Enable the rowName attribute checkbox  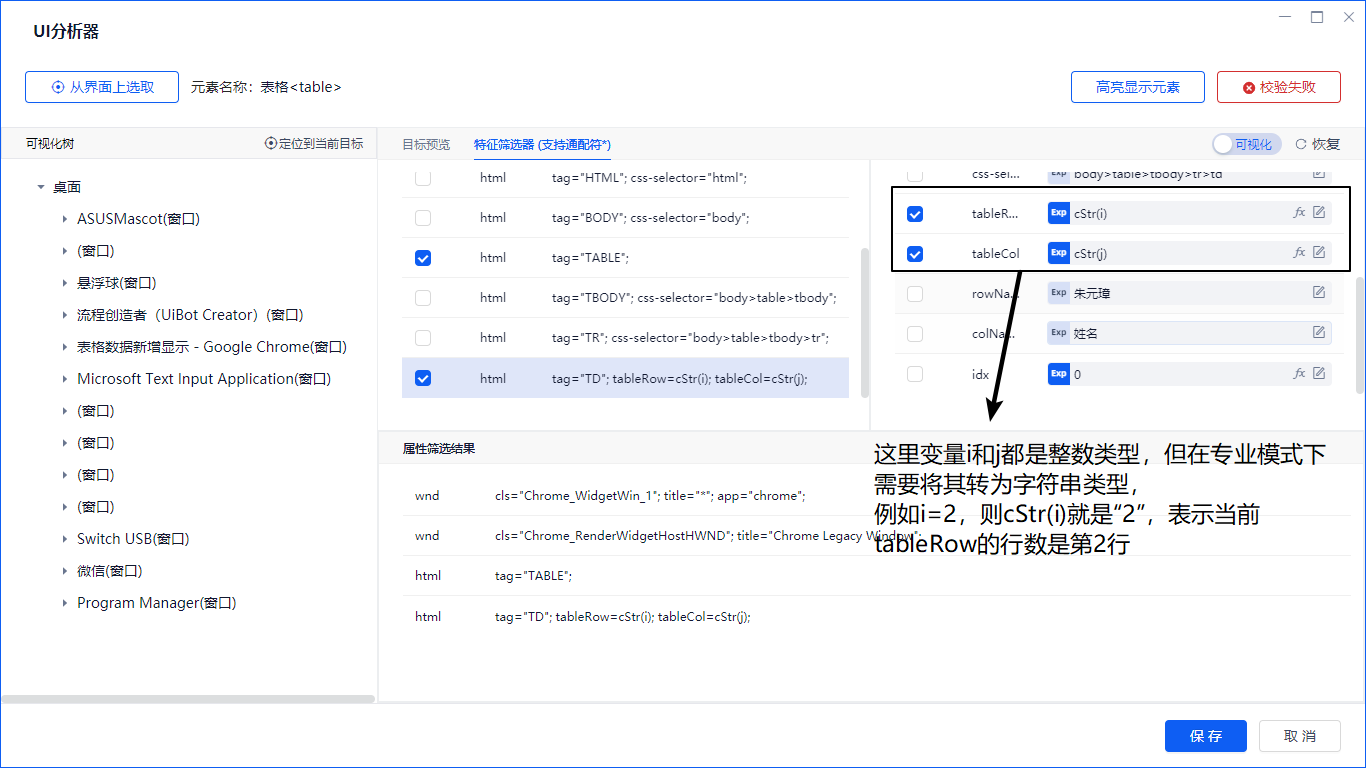915,294
